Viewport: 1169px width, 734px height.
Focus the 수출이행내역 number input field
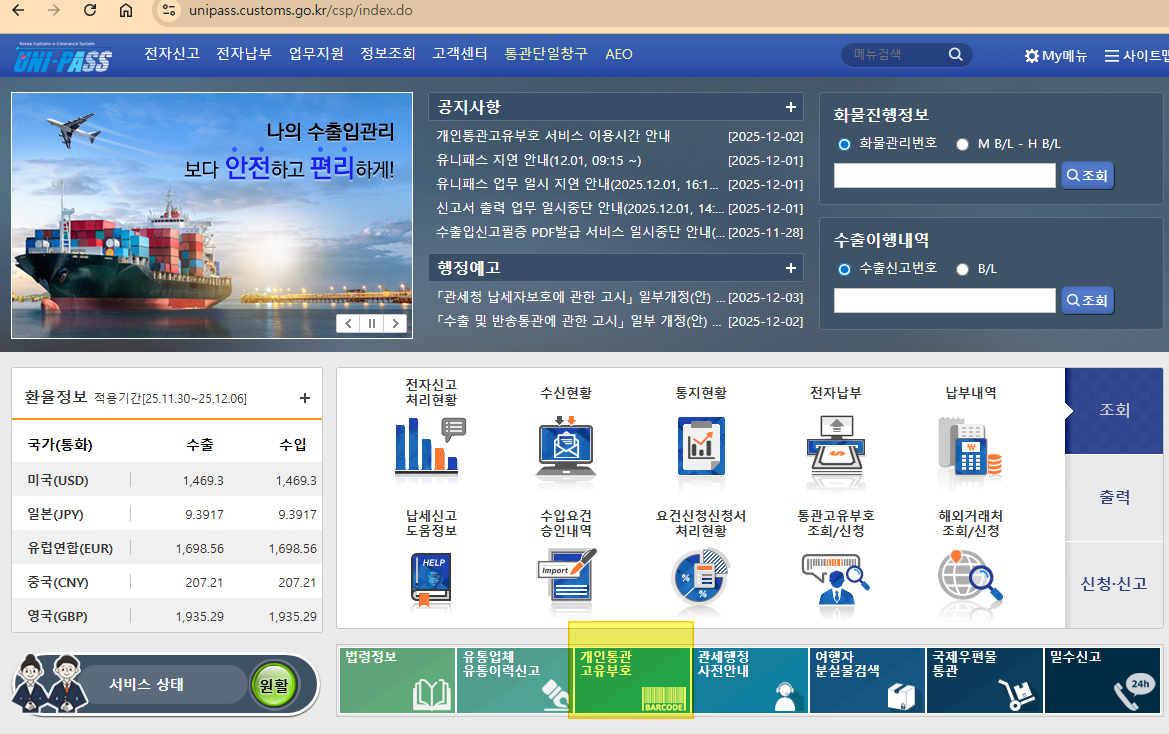pyautogui.click(x=945, y=300)
